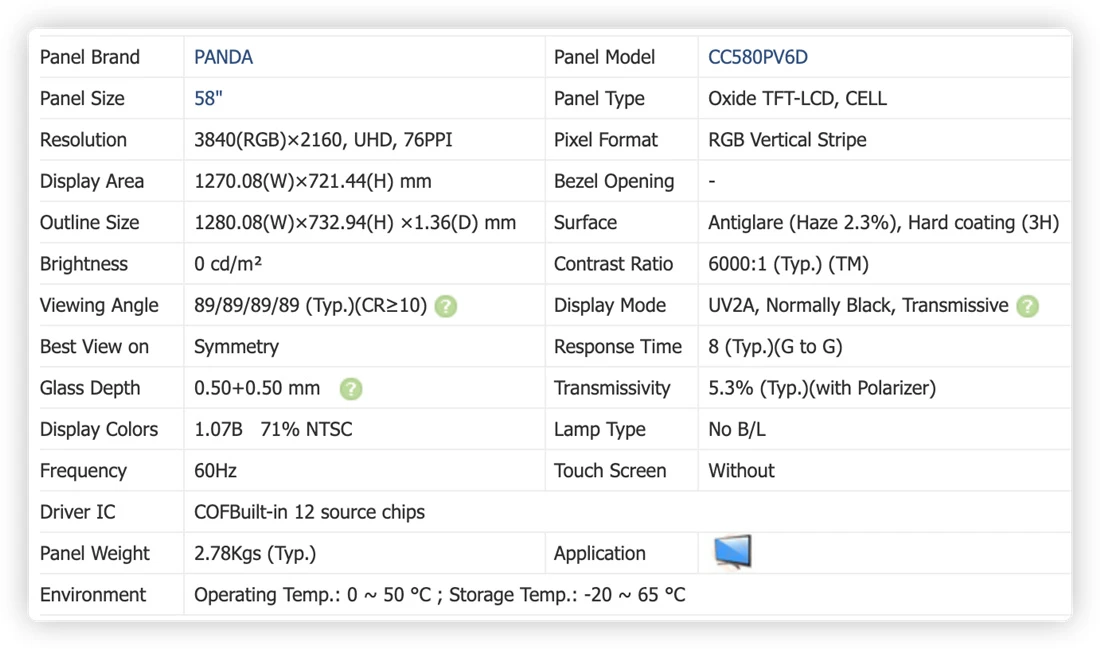1100x649 pixels.
Task: Click the Driver IC label
Action: coord(77,512)
